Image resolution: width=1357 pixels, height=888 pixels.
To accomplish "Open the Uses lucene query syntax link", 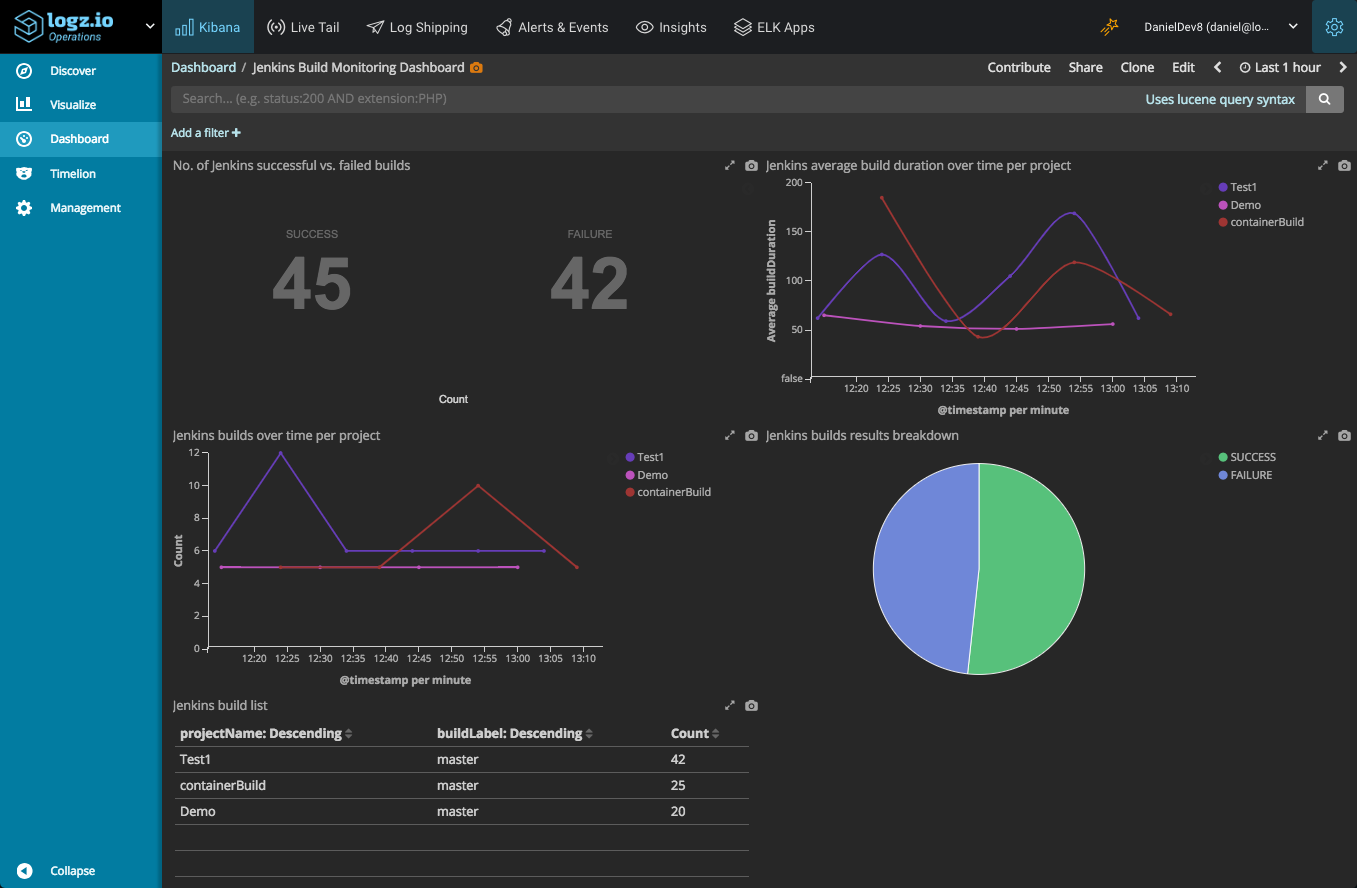I will [1220, 99].
